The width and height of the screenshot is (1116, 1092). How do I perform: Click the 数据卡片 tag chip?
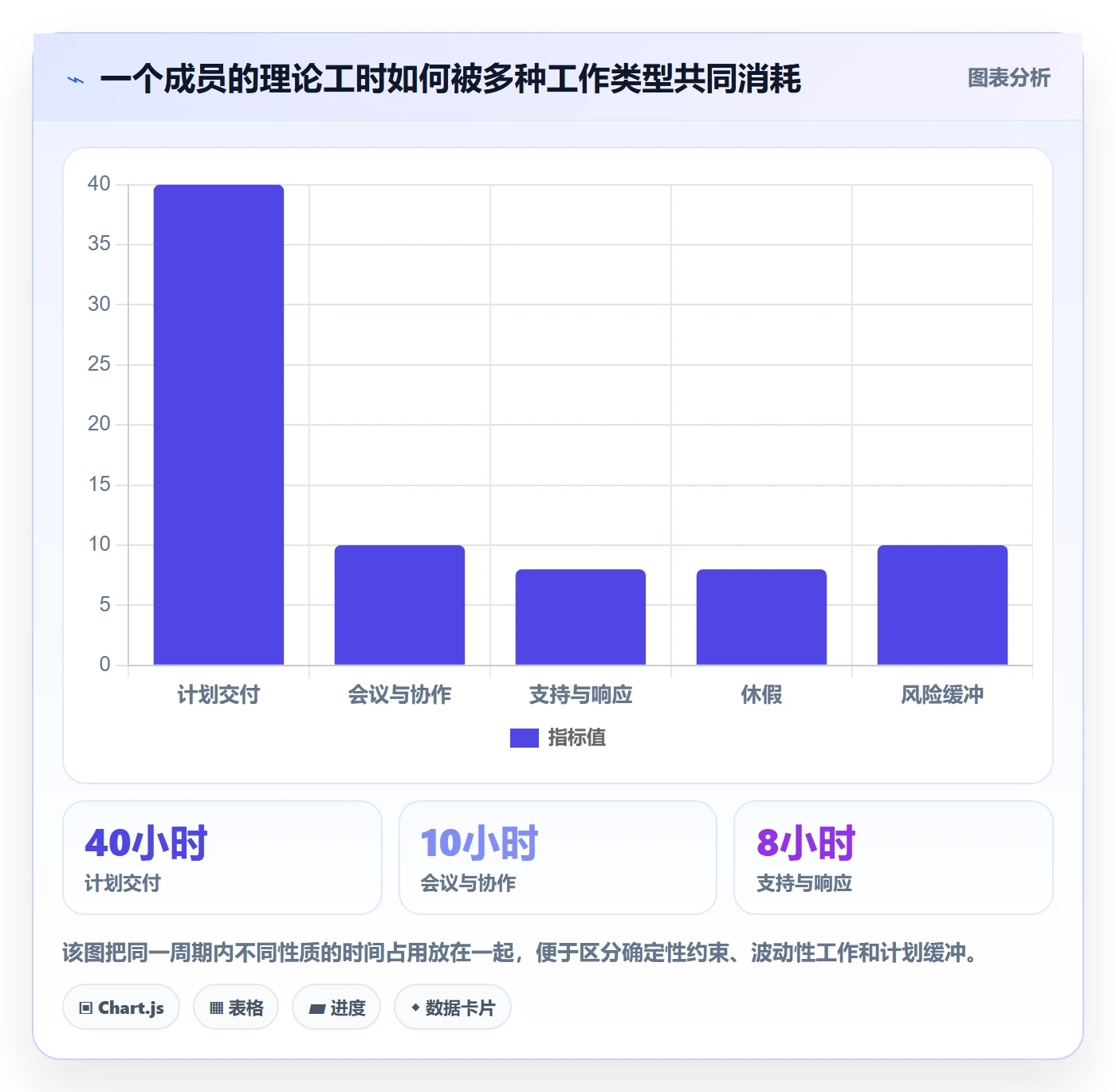coord(453,1008)
